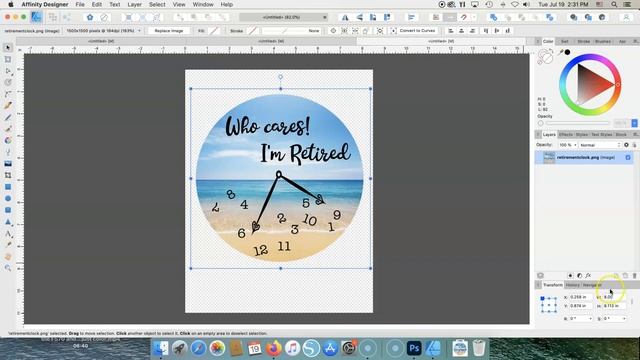Select the Ellipse shape tool

pyautogui.click(x=8, y=198)
